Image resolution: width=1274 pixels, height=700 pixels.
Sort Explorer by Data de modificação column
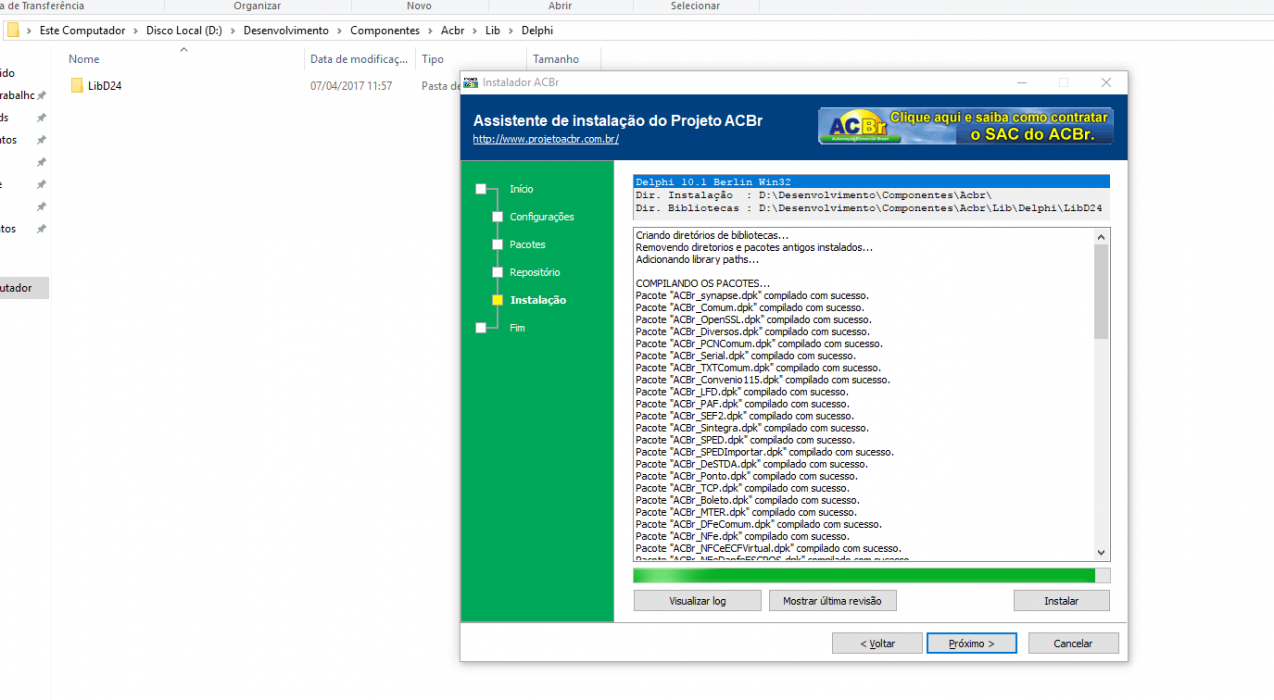click(359, 59)
